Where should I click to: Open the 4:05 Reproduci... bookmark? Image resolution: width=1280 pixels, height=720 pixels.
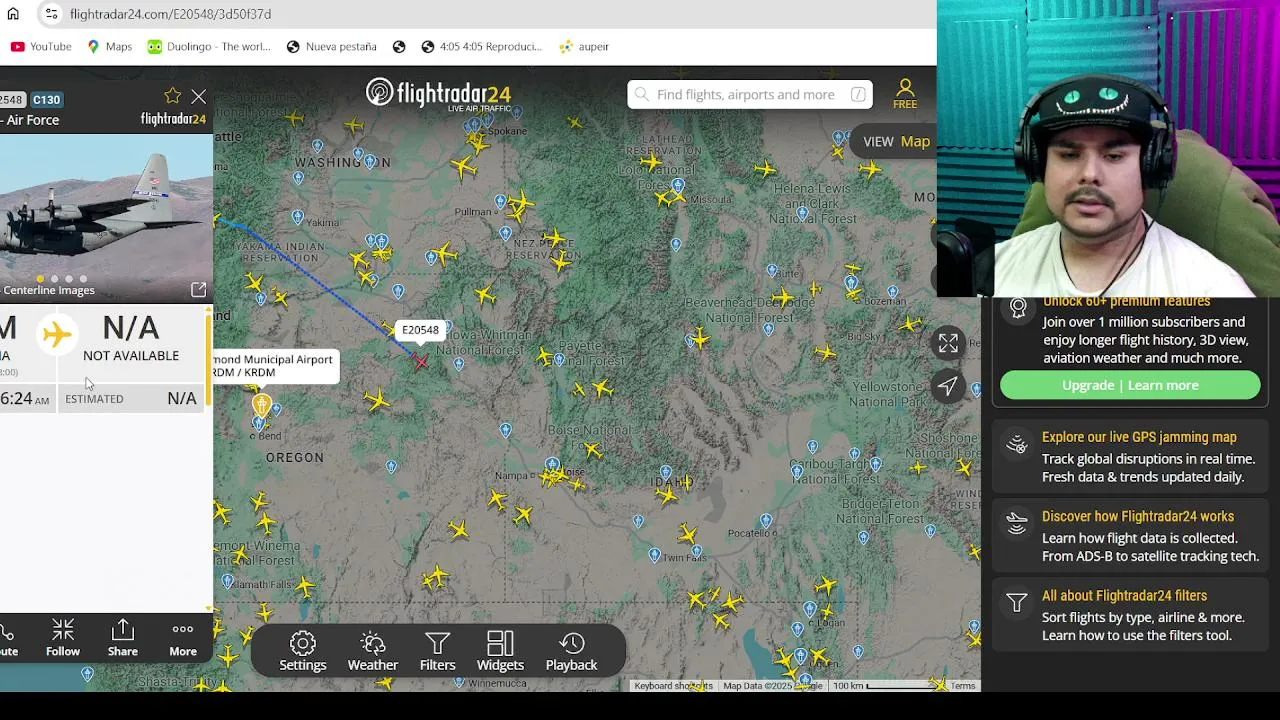[x=481, y=46]
